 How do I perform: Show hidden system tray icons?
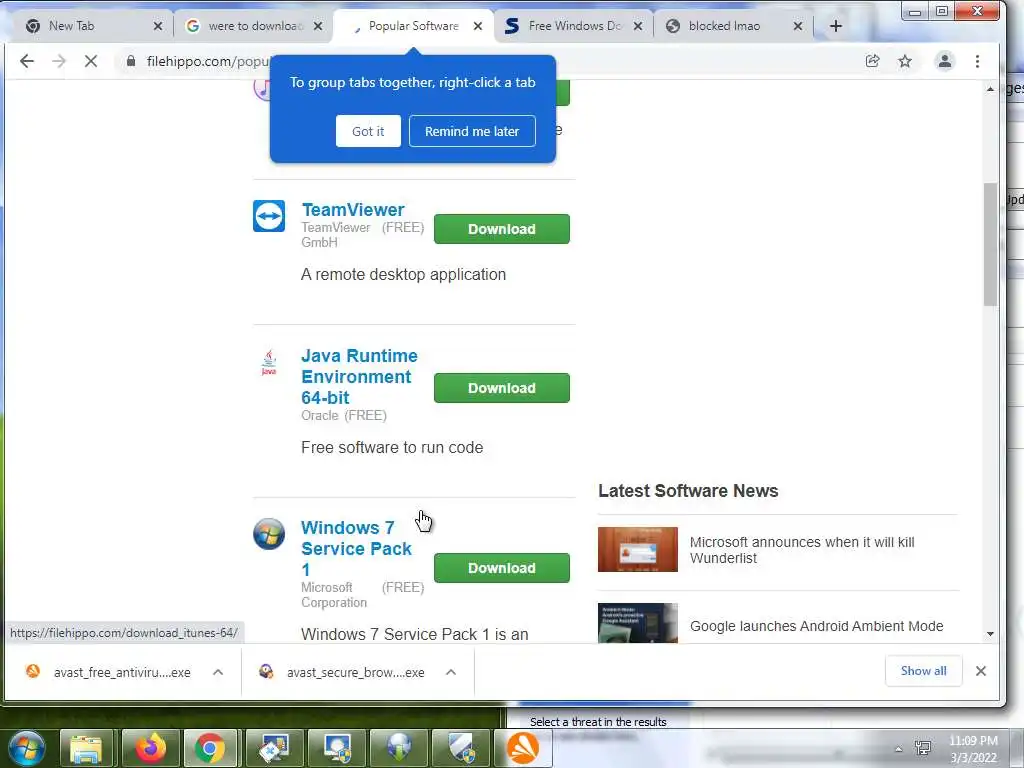coord(899,749)
